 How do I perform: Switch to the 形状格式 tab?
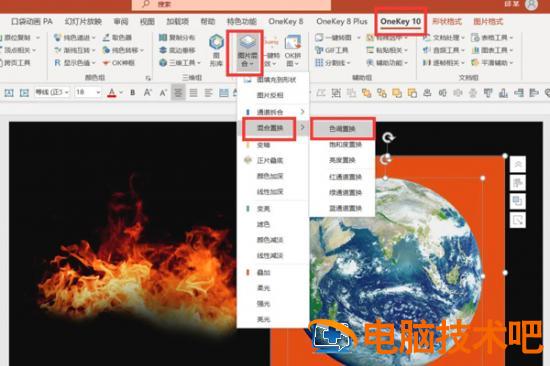(x=447, y=21)
